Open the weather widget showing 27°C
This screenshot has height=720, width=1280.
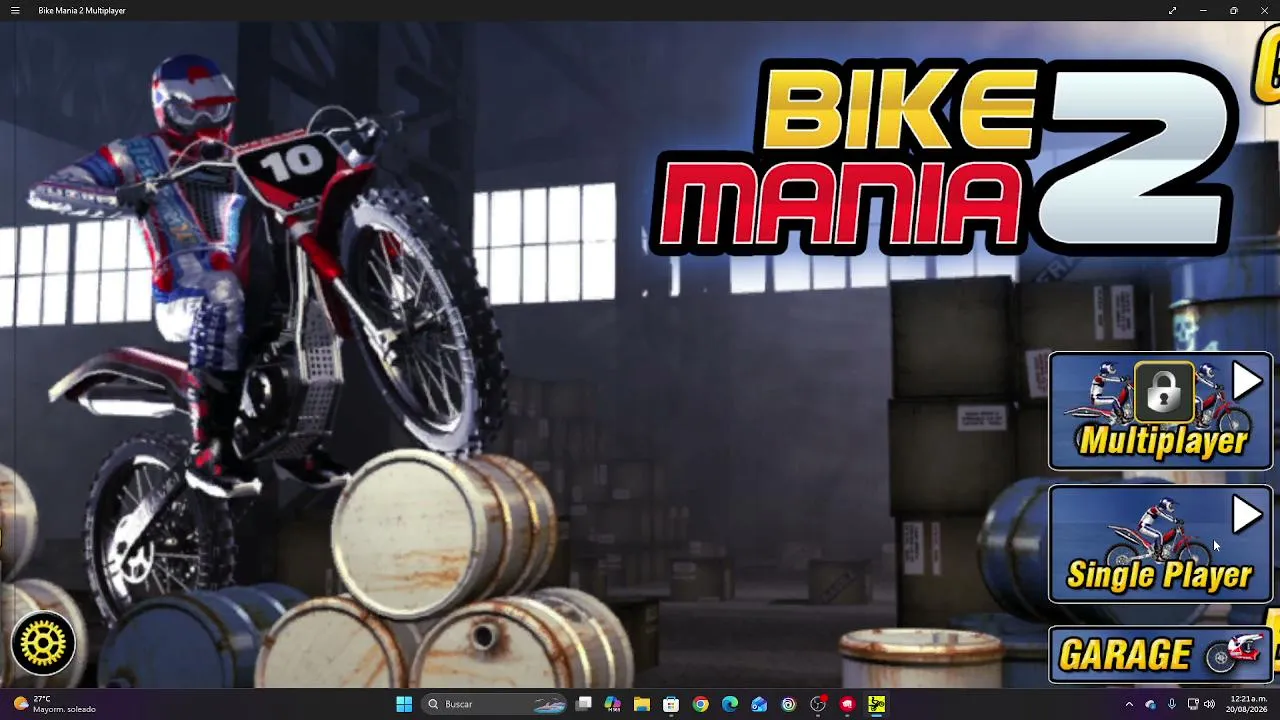[55, 704]
